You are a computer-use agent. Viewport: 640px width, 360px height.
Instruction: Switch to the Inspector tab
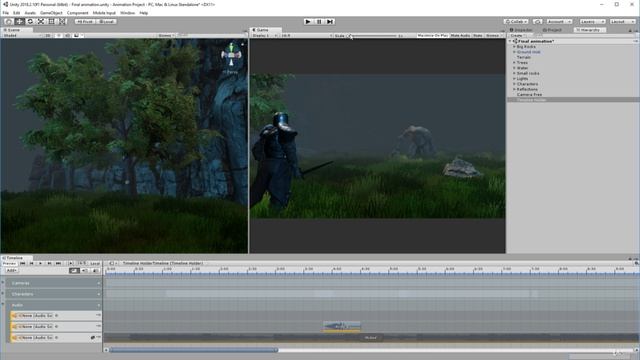[x=521, y=30]
